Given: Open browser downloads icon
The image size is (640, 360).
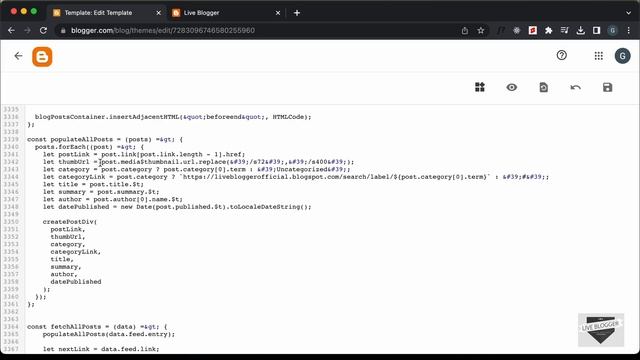Looking at the screenshot, I should coord(580,30).
